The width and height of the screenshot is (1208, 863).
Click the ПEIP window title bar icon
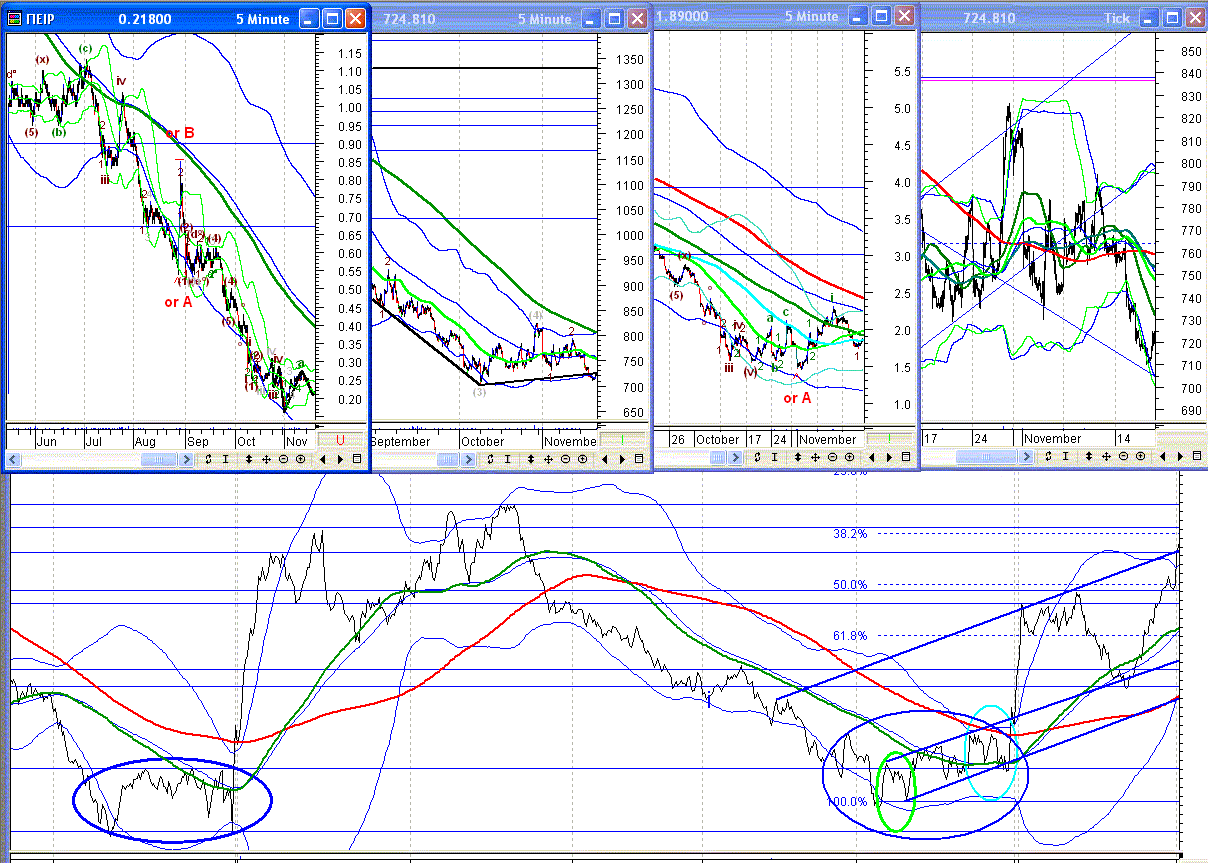pyautogui.click(x=17, y=20)
